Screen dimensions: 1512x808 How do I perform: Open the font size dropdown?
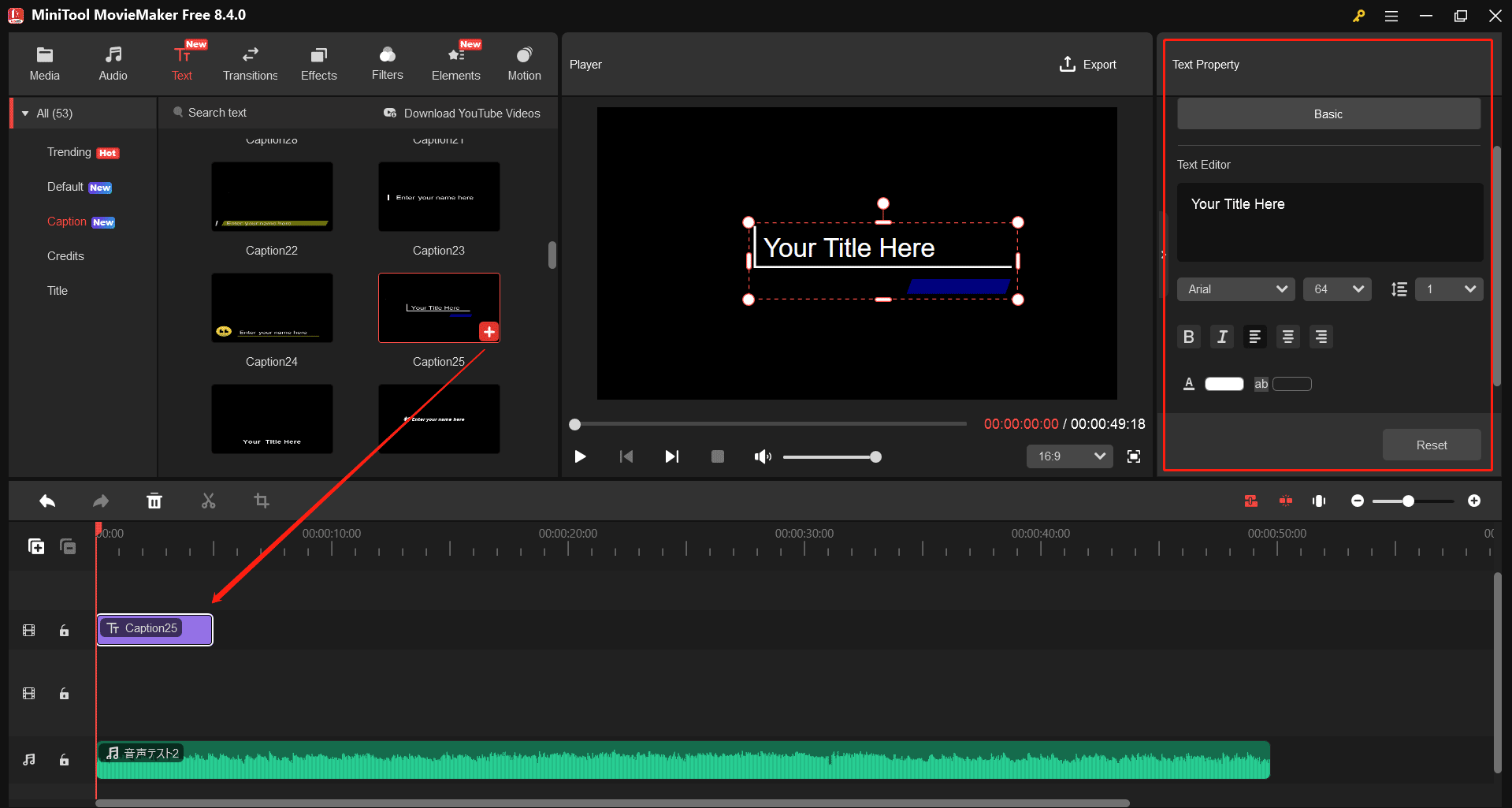click(x=1336, y=289)
